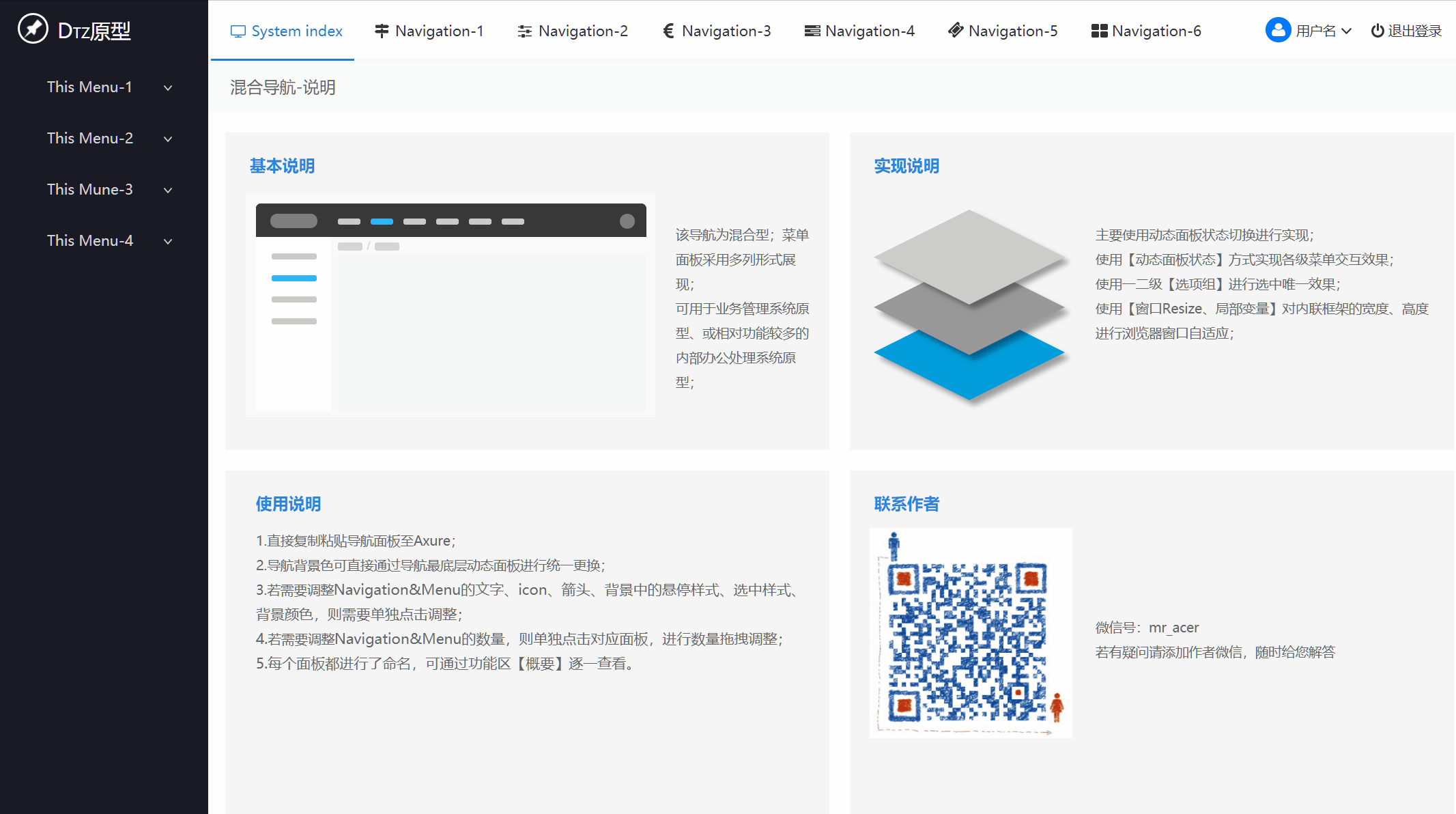Click the line starting 4.若需要调整Navigation&Menu的数量
The image size is (1456, 814).
519,639
